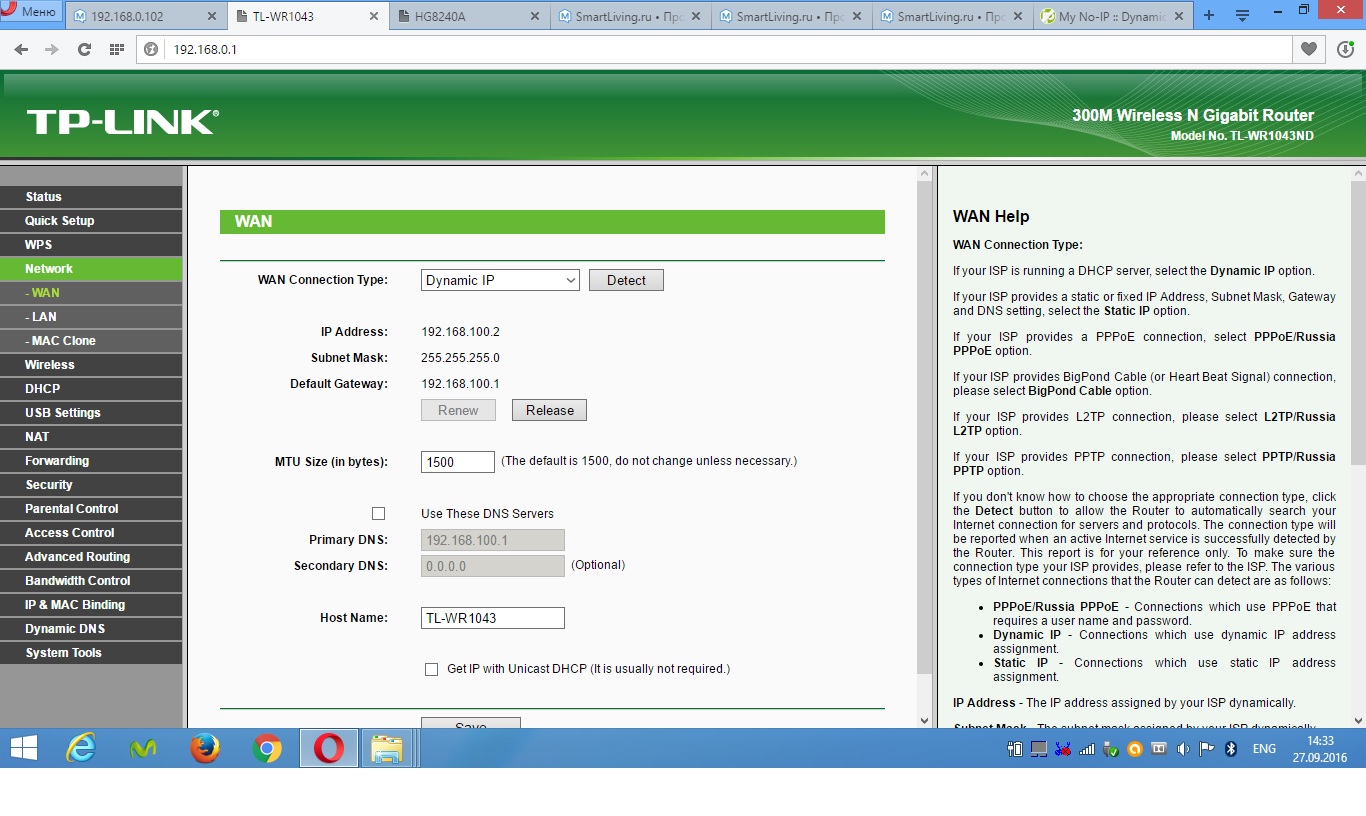Open the Speed Dial grid icon

pyautogui.click(x=117, y=49)
